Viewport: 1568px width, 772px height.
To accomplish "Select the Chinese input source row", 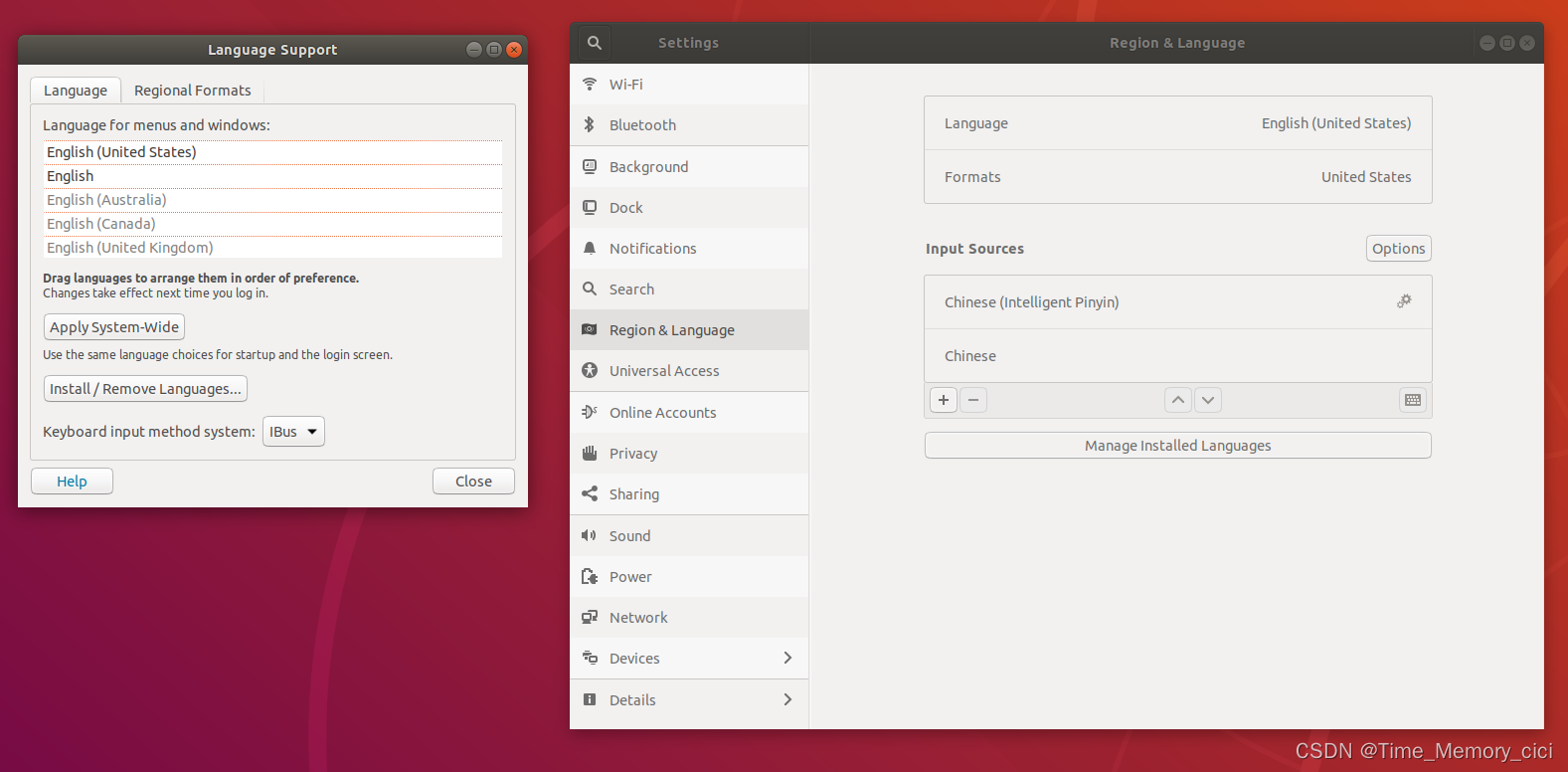I will click(x=1178, y=356).
